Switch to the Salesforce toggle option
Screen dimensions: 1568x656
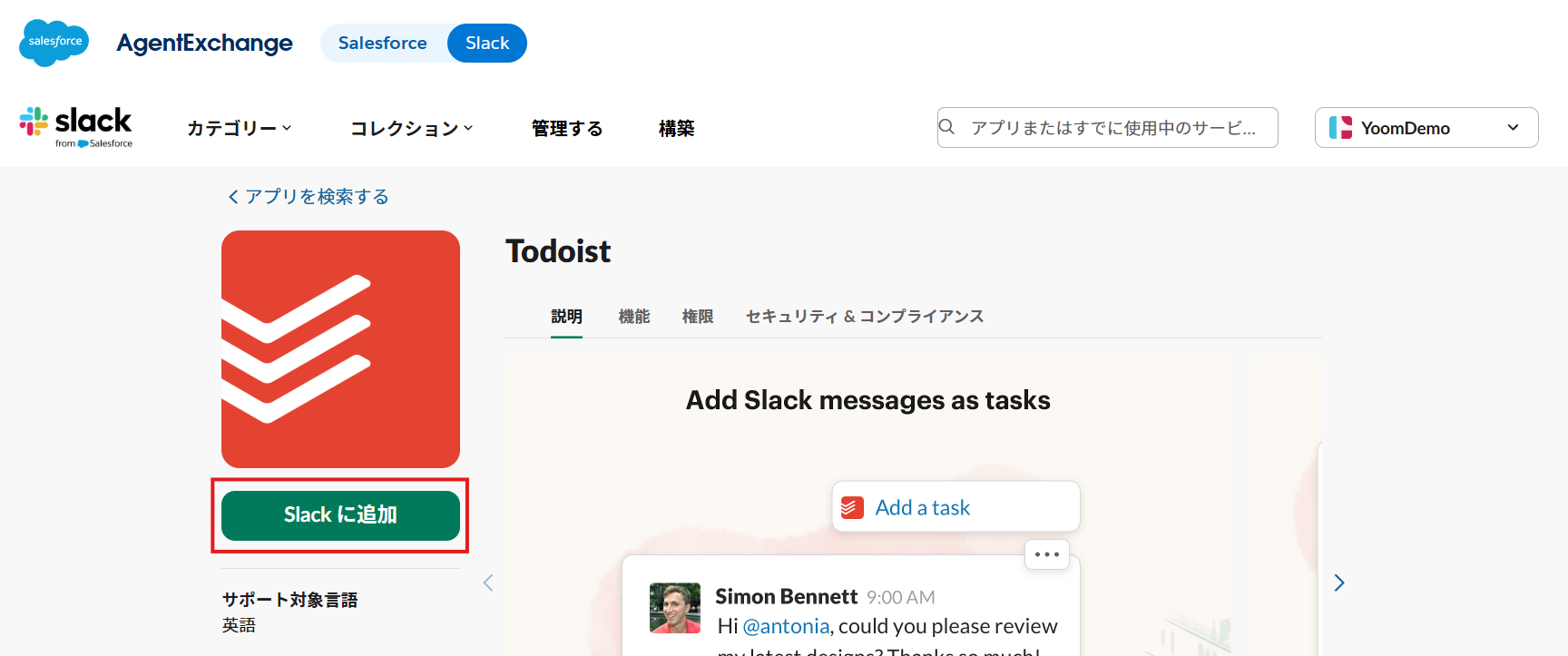[383, 43]
